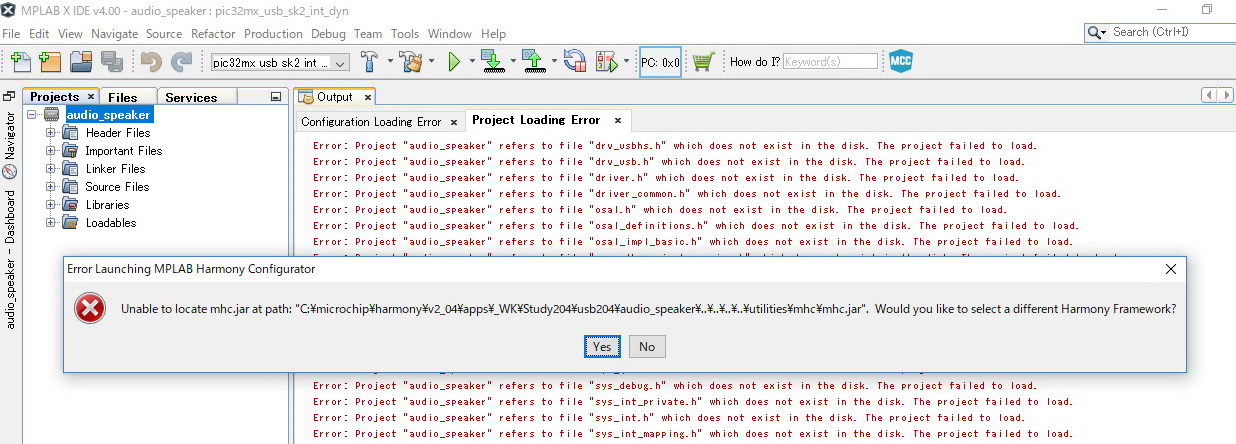Image resolution: width=1236 pixels, height=444 pixels.
Task: Click the Build Project hammer icon
Action: [x=369, y=62]
